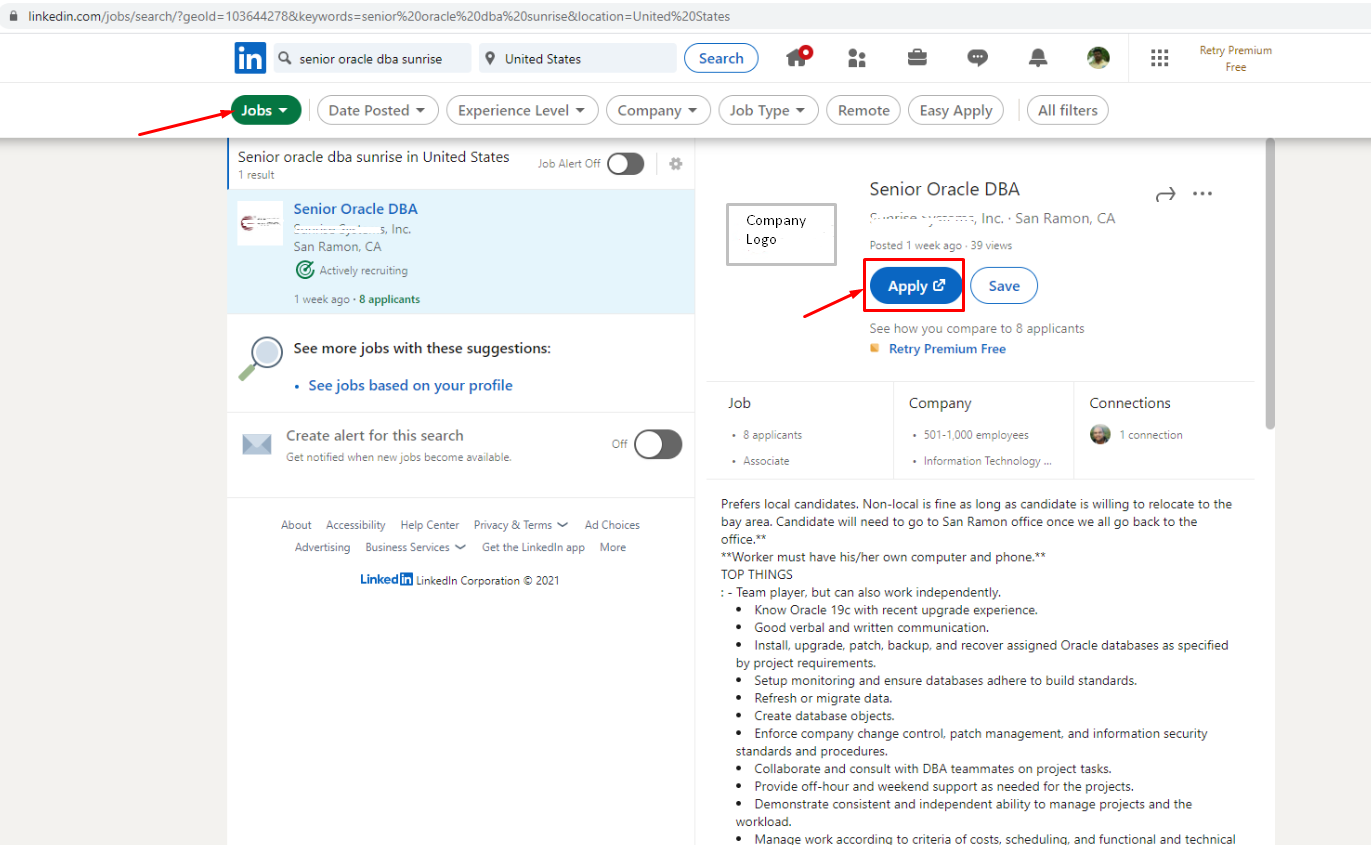Click the profile avatar picture
The width and height of the screenshot is (1371, 845).
pyautogui.click(x=1098, y=58)
